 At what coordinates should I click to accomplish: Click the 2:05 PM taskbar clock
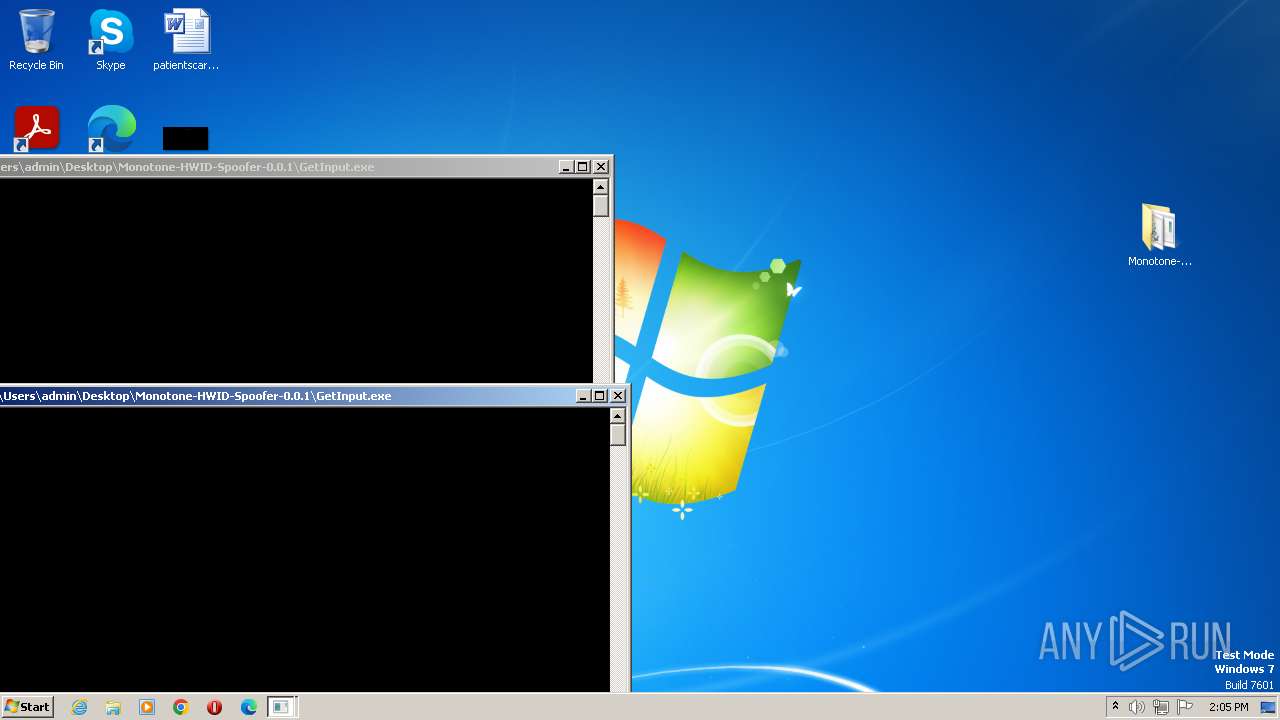click(1228, 707)
